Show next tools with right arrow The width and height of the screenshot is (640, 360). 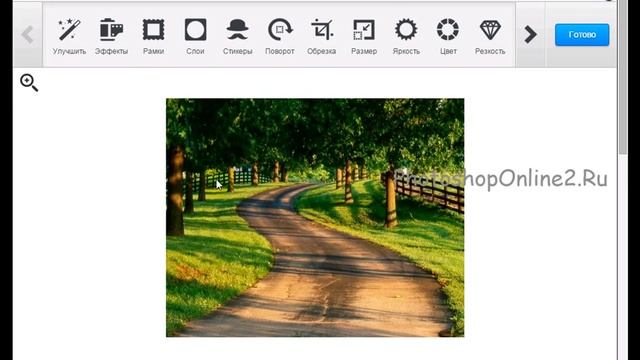click(x=530, y=34)
